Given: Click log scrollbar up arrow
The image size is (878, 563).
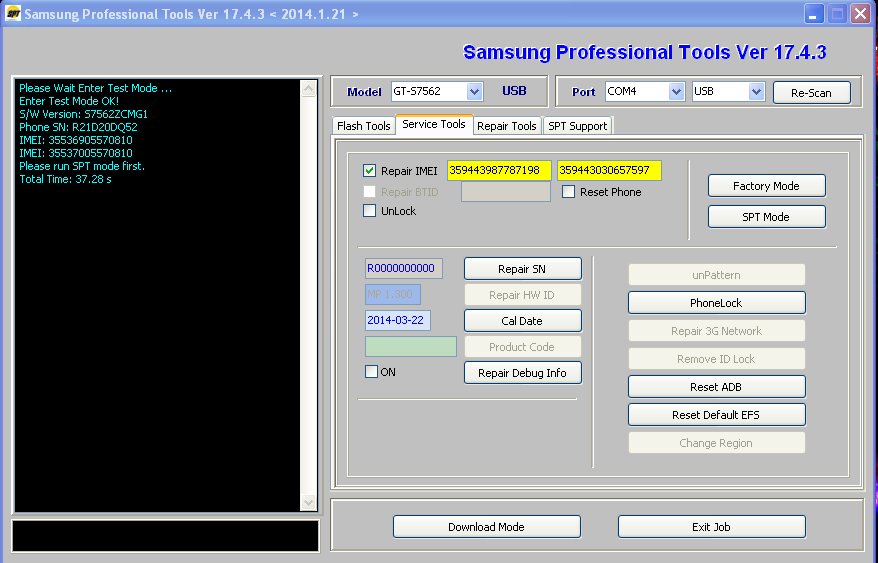Looking at the screenshot, I should pyautogui.click(x=309, y=89).
